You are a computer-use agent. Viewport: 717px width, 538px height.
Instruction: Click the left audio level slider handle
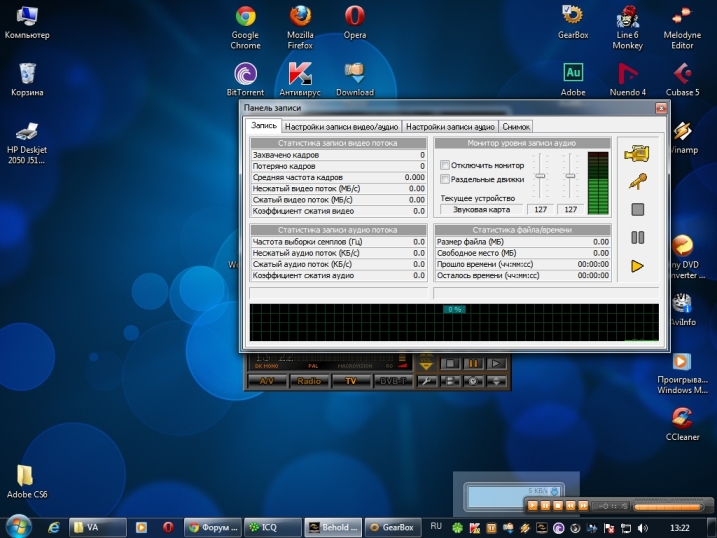click(540, 176)
